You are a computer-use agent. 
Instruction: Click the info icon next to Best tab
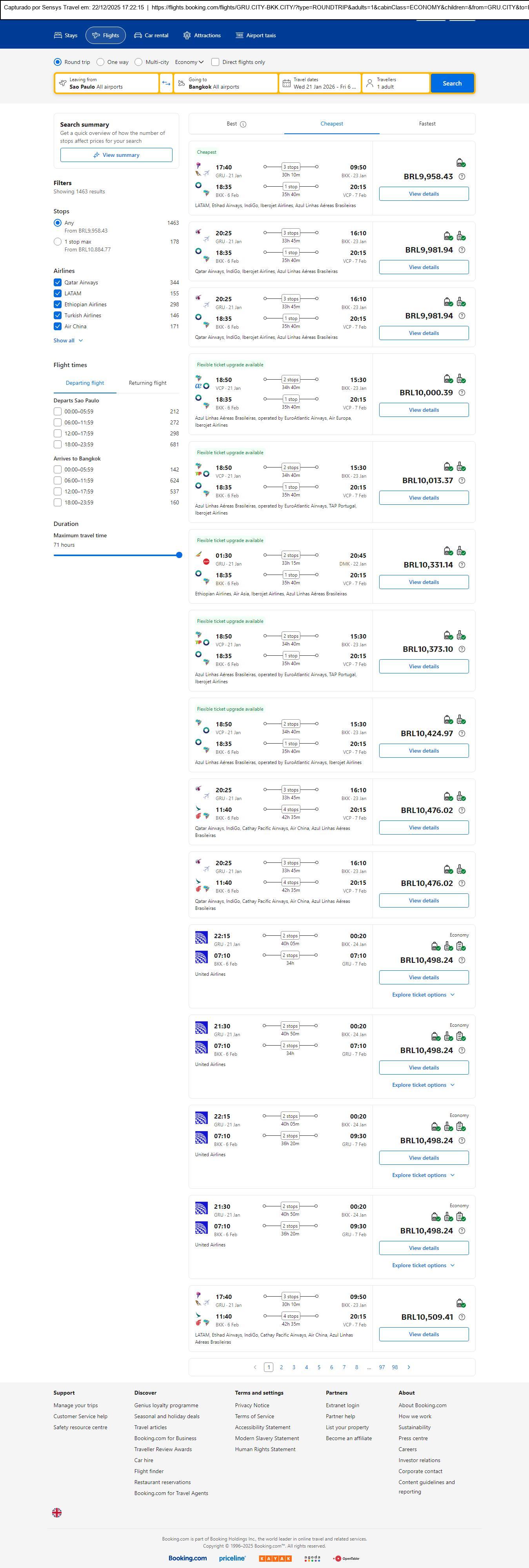(x=243, y=124)
